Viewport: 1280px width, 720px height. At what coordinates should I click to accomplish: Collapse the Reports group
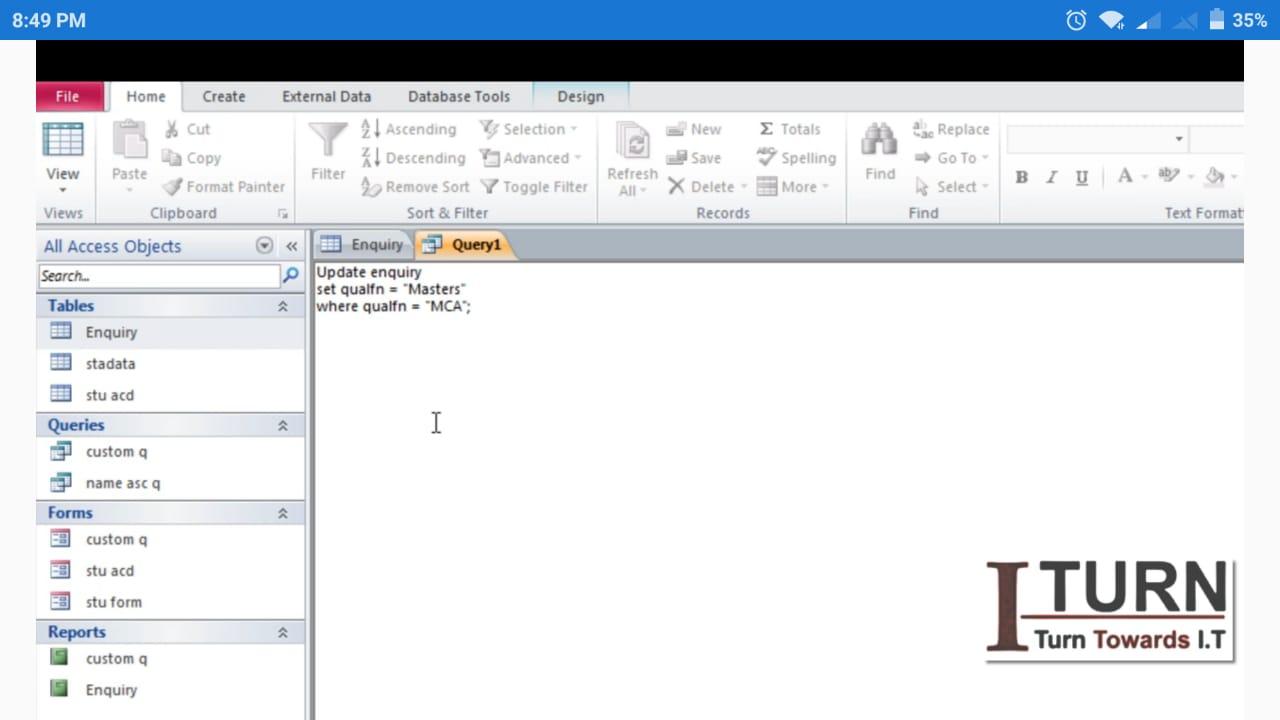tap(283, 632)
